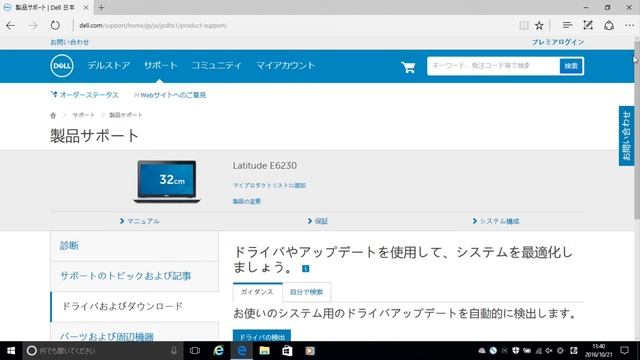Viewport: 640px width, 360px height.
Task: Open デルストア menu
Action: tap(109, 65)
